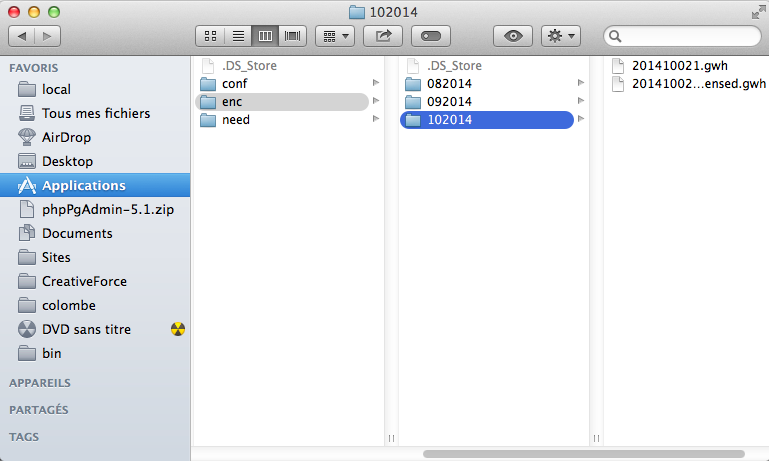Image resolution: width=769 pixels, height=461 pixels.
Task: Expand 092014 folder via its arrow
Action: 581,101
